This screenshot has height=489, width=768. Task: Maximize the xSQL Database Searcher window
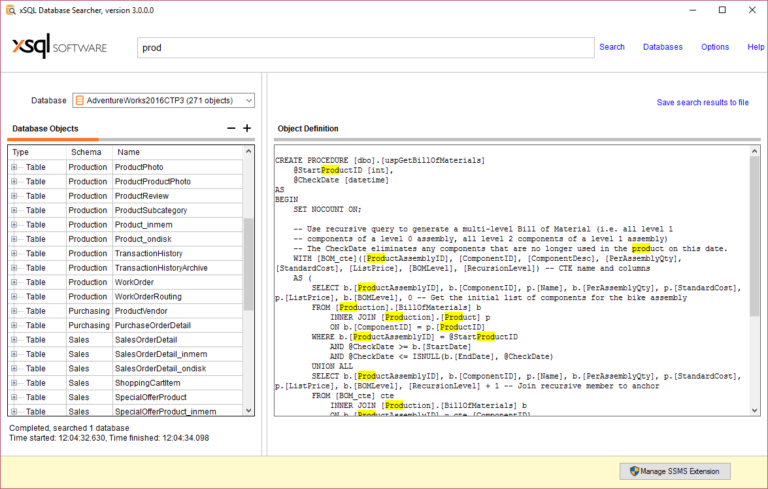click(722, 10)
